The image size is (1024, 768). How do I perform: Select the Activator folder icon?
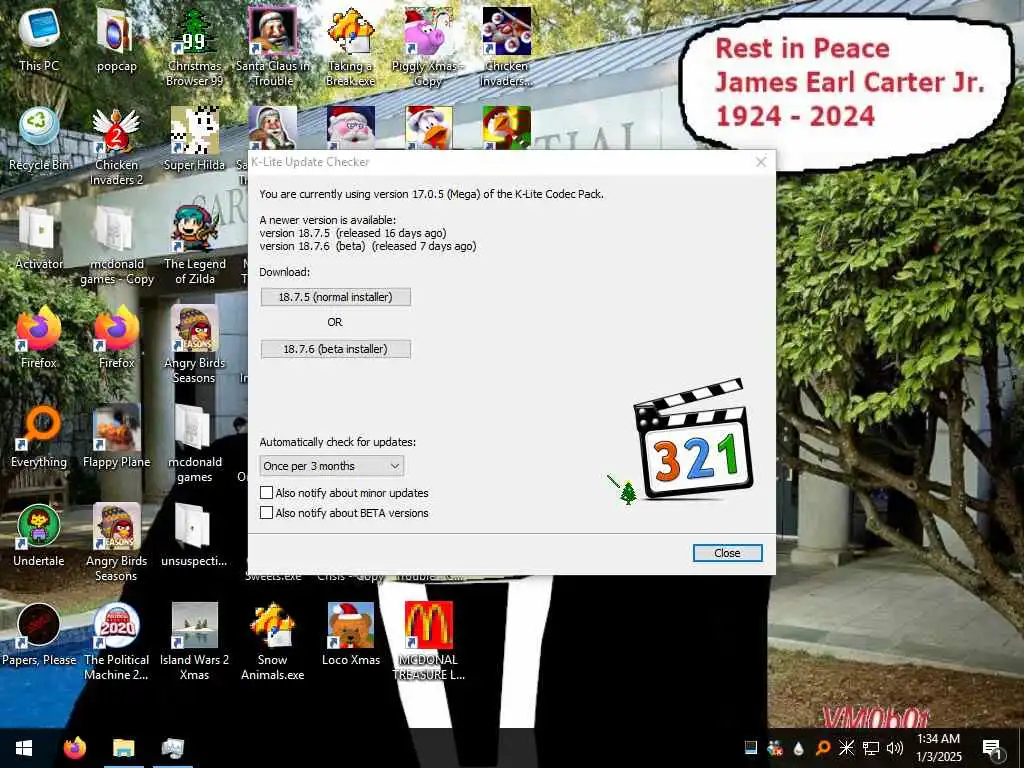(39, 238)
